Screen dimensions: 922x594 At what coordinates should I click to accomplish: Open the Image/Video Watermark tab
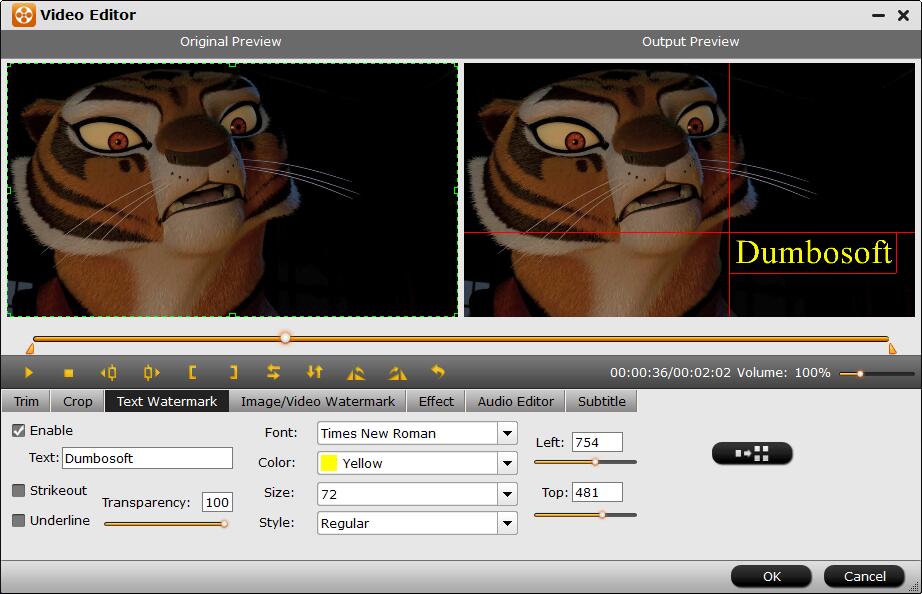pyautogui.click(x=318, y=402)
